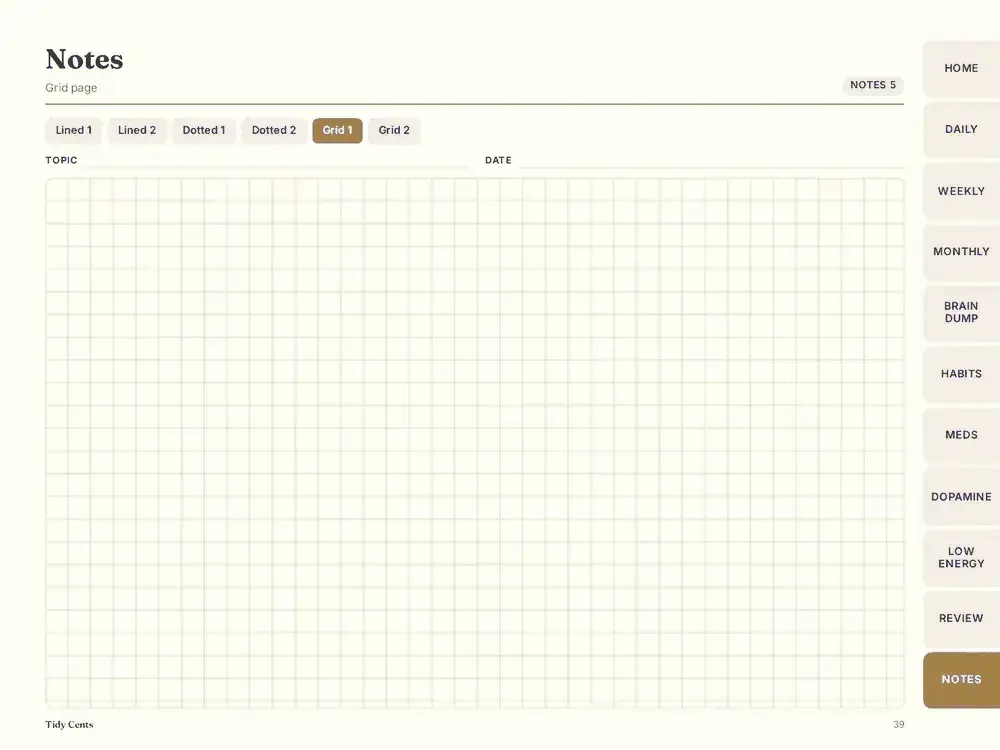Switch to the Lined 2 page
Screen dimensions: 1000x750
(x=137, y=130)
